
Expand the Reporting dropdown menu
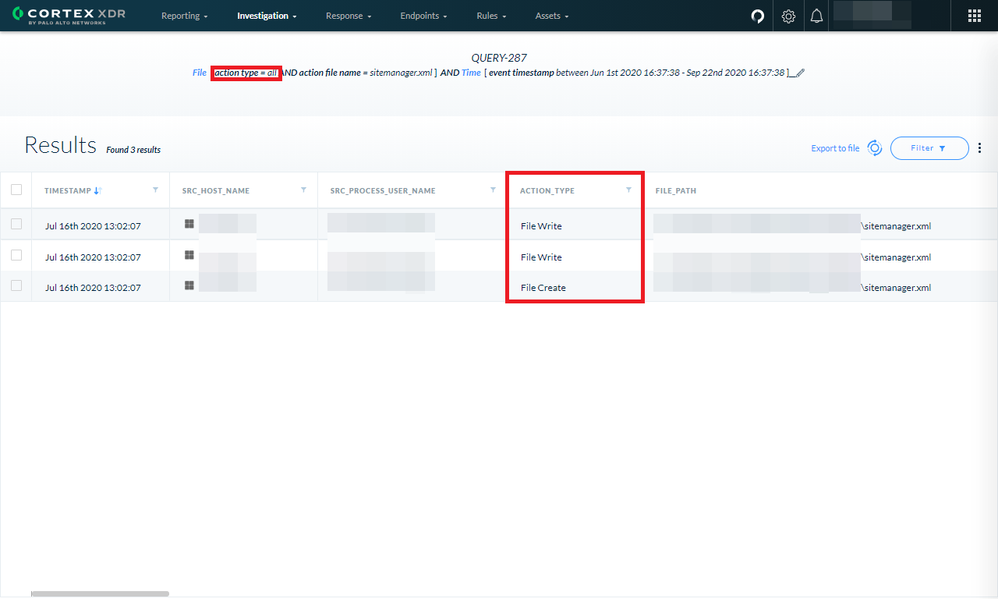(x=185, y=16)
